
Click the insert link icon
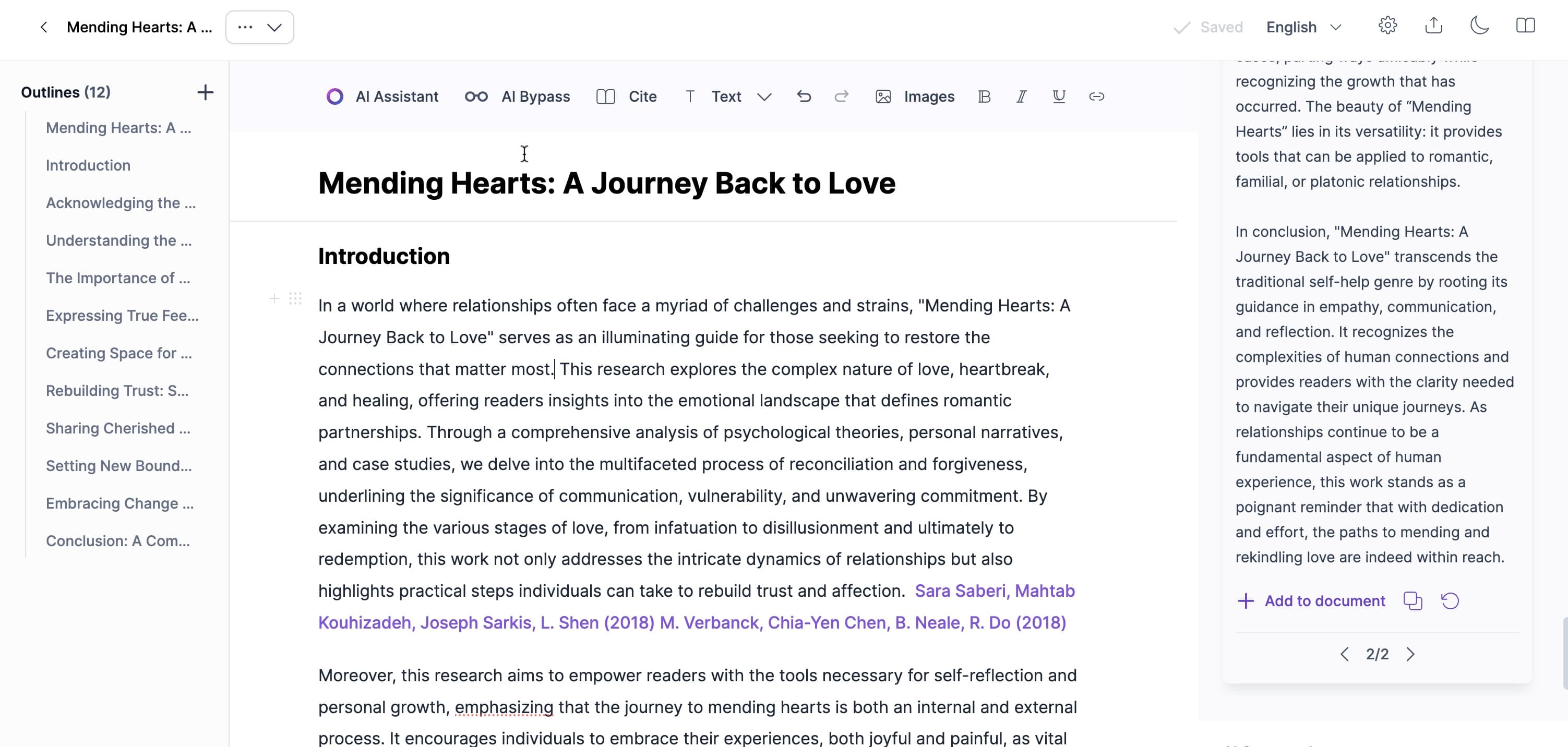tap(1096, 96)
